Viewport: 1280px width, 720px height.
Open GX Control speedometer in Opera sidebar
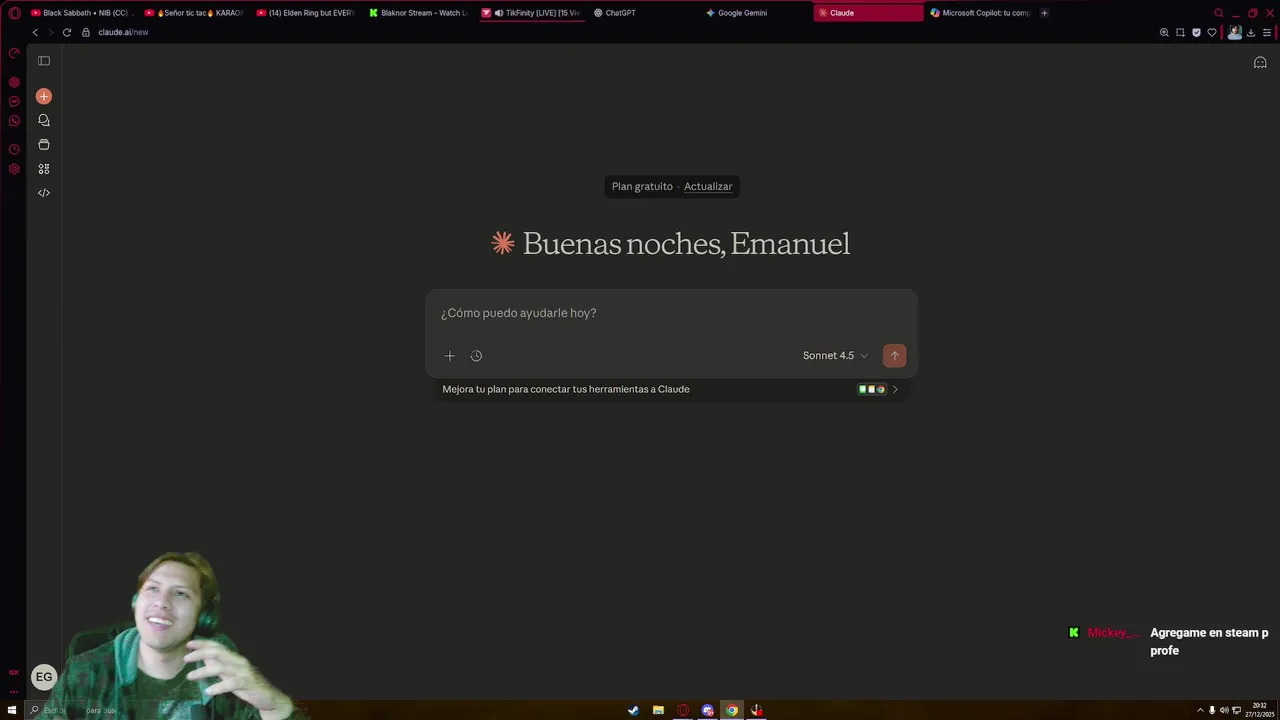(x=14, y=53)
